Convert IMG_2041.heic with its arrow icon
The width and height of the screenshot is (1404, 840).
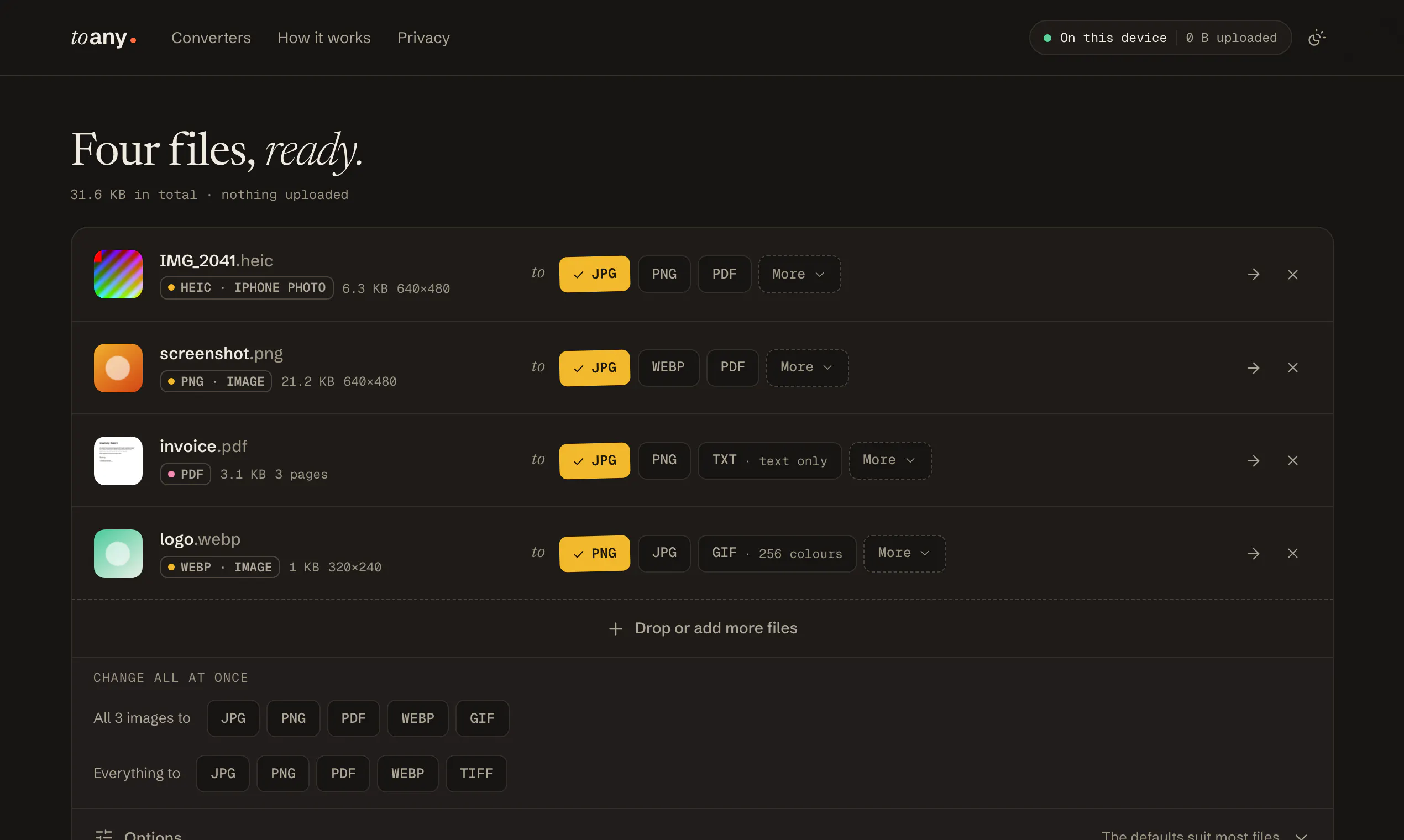pos(1254,275)
